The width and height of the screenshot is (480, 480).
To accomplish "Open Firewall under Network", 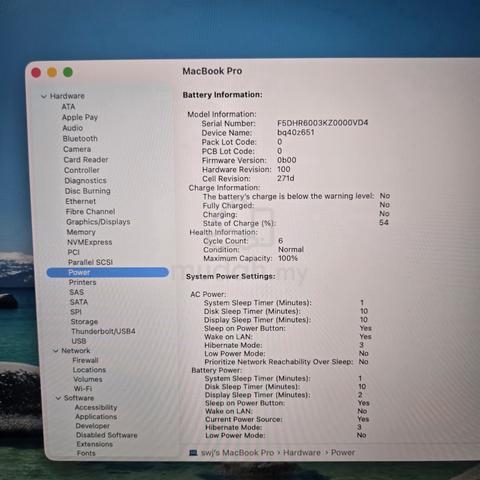I will [85, 360].
